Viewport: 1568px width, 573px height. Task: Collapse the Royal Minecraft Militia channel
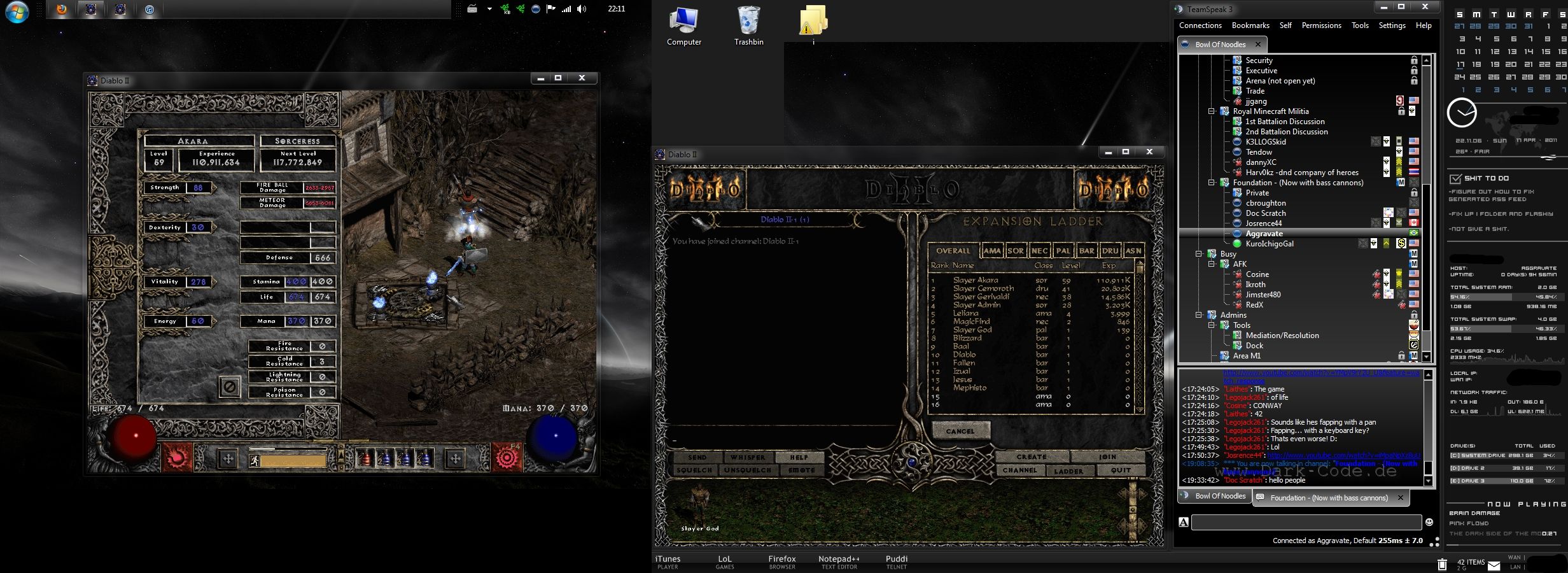[x=1212, y=111]
